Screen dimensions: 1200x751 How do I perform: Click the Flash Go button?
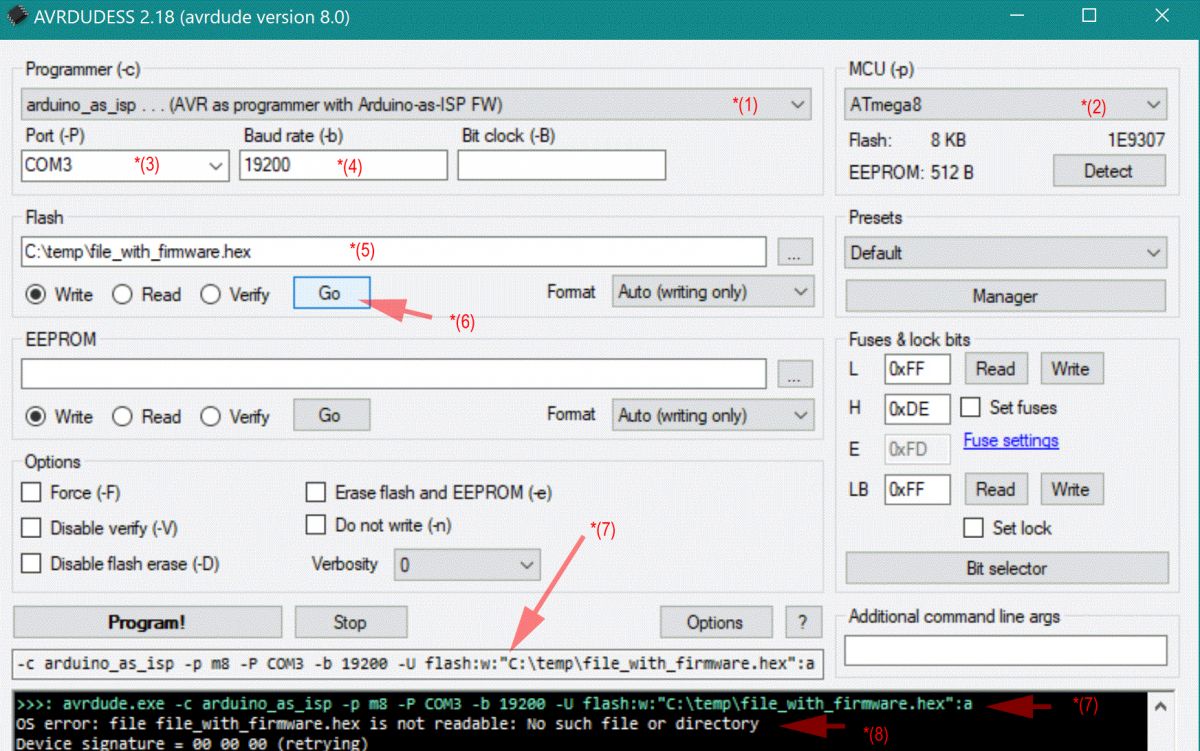coord(331,293)
